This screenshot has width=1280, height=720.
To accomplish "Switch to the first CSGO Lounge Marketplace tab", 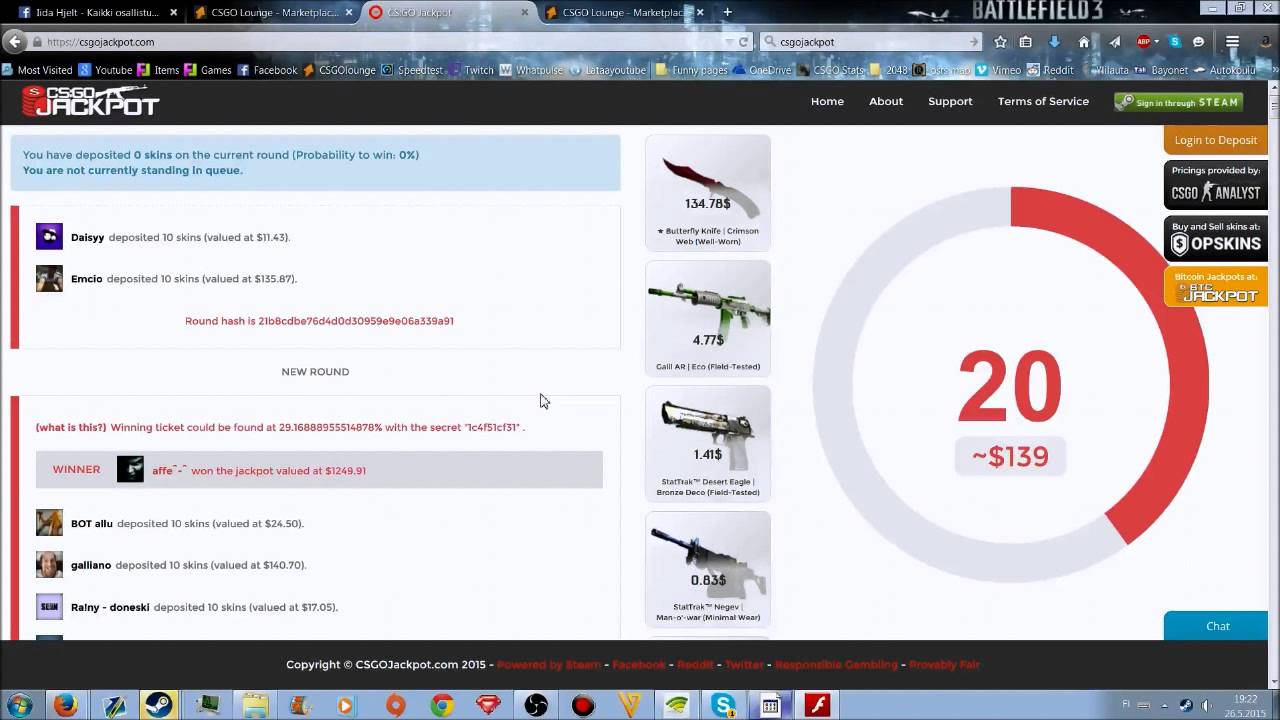I will click(273, 12).
